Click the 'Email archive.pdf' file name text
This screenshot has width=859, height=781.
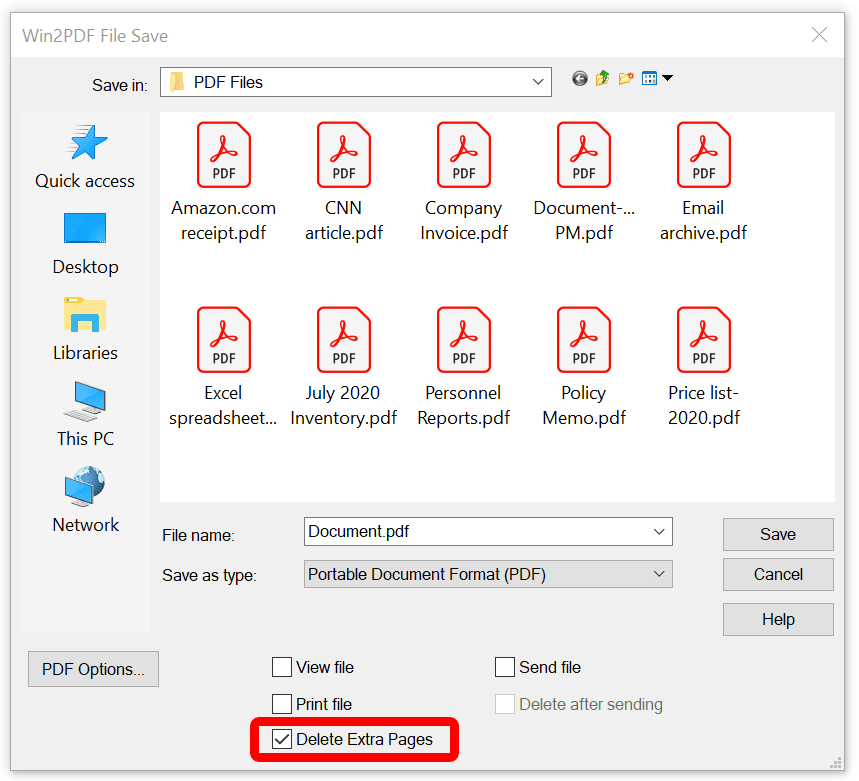pyautogui.click(x=703, y=220)
